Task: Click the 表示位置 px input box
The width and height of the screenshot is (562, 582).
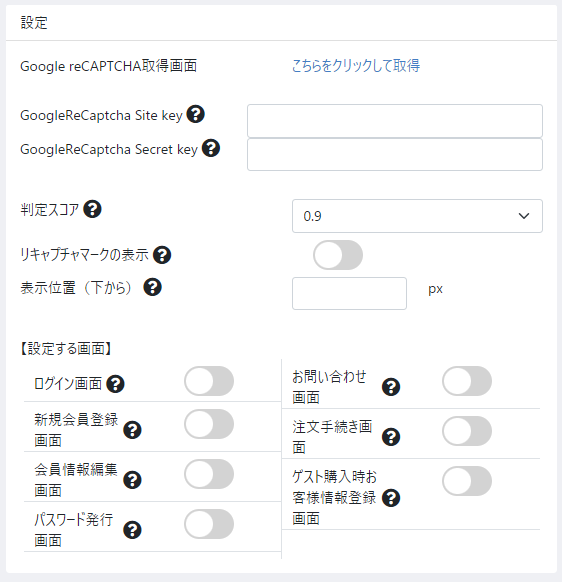Action: (349, 293)
